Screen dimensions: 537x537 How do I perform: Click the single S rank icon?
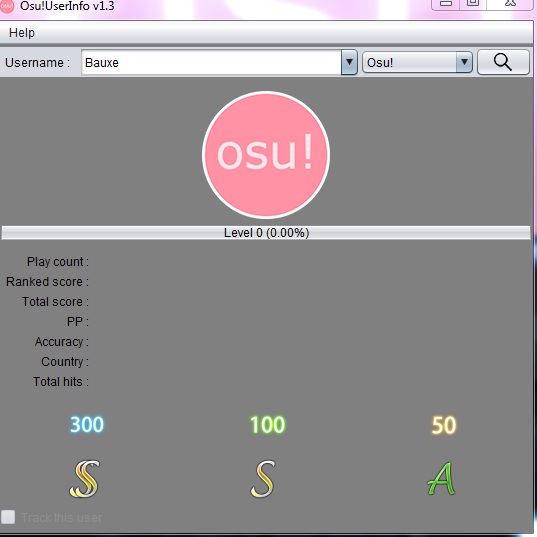coord(263,478)
